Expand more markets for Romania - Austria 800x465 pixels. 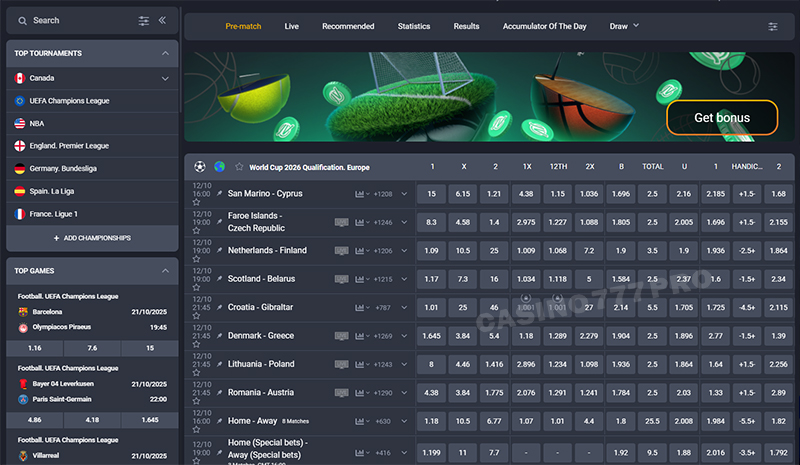click(x=404, y=393)
